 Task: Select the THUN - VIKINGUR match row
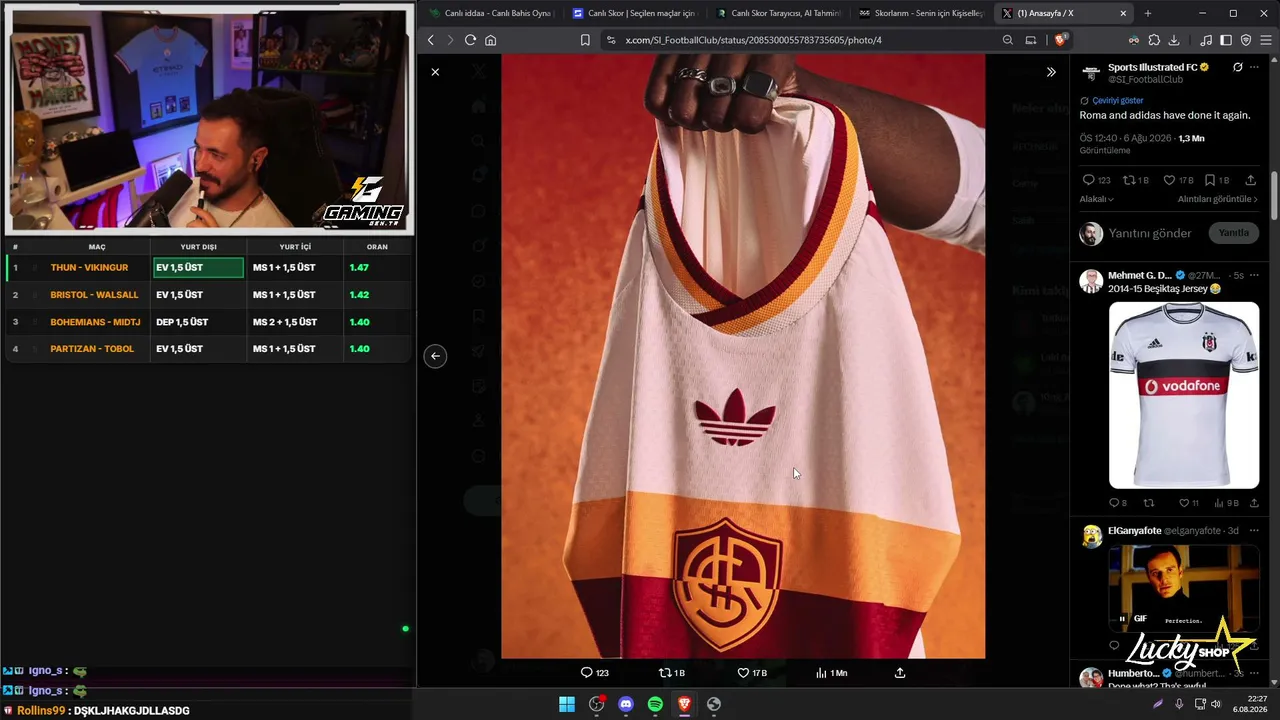tap(208, 268)
